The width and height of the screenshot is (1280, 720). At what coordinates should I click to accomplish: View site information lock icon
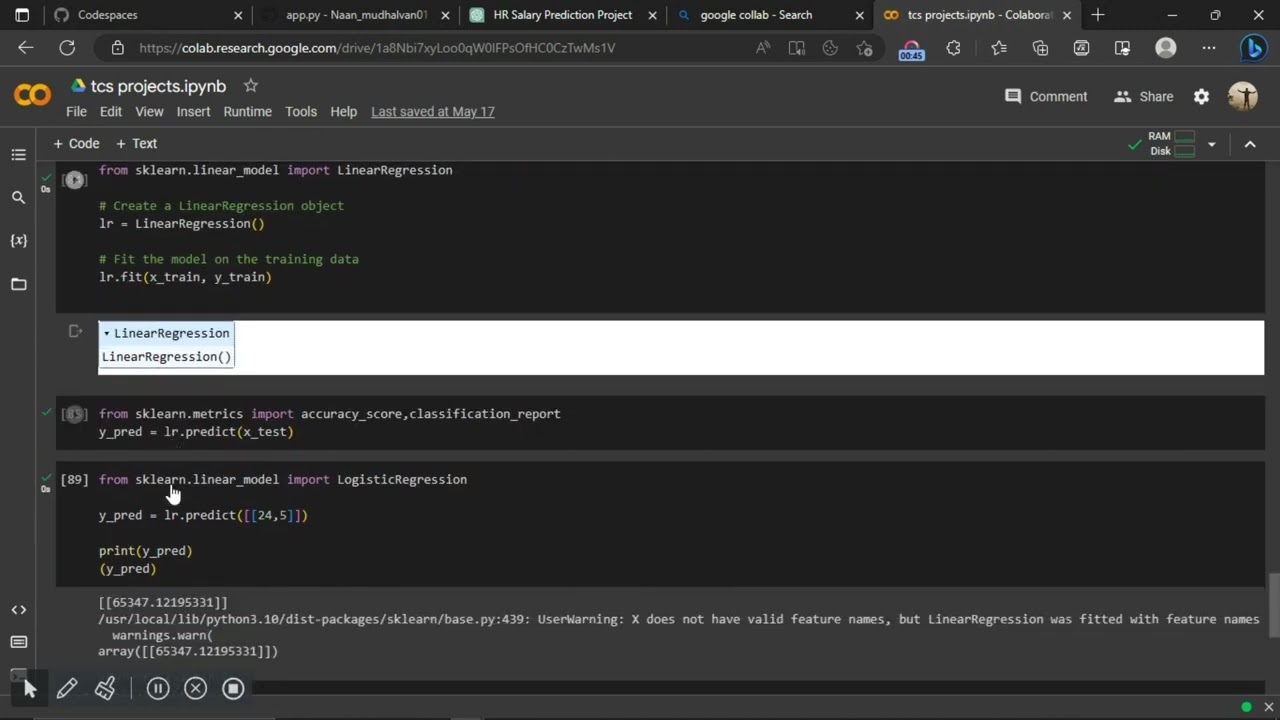[x=118, y=48]
